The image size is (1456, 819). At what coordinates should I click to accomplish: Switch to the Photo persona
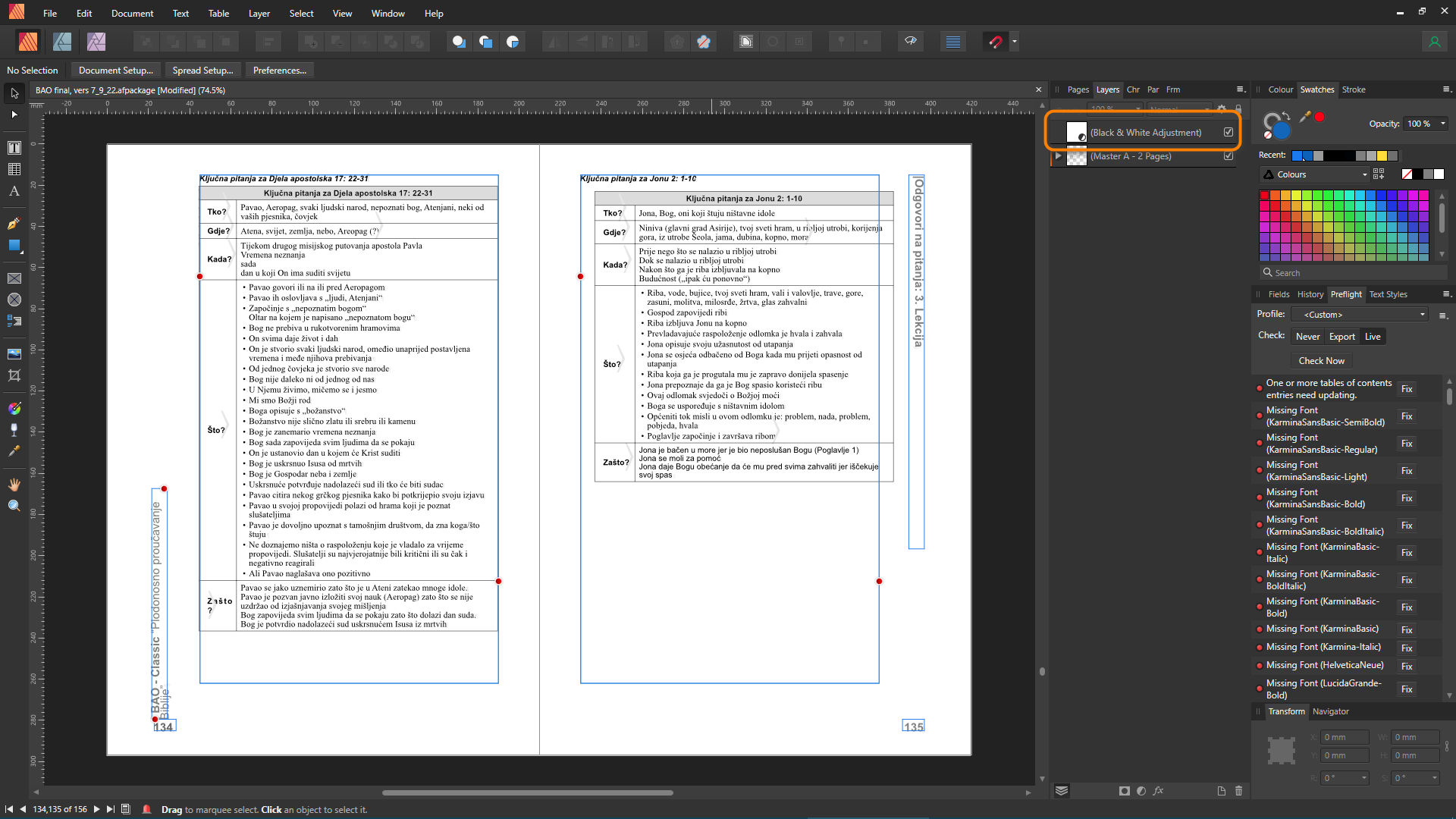pos(96,42)
